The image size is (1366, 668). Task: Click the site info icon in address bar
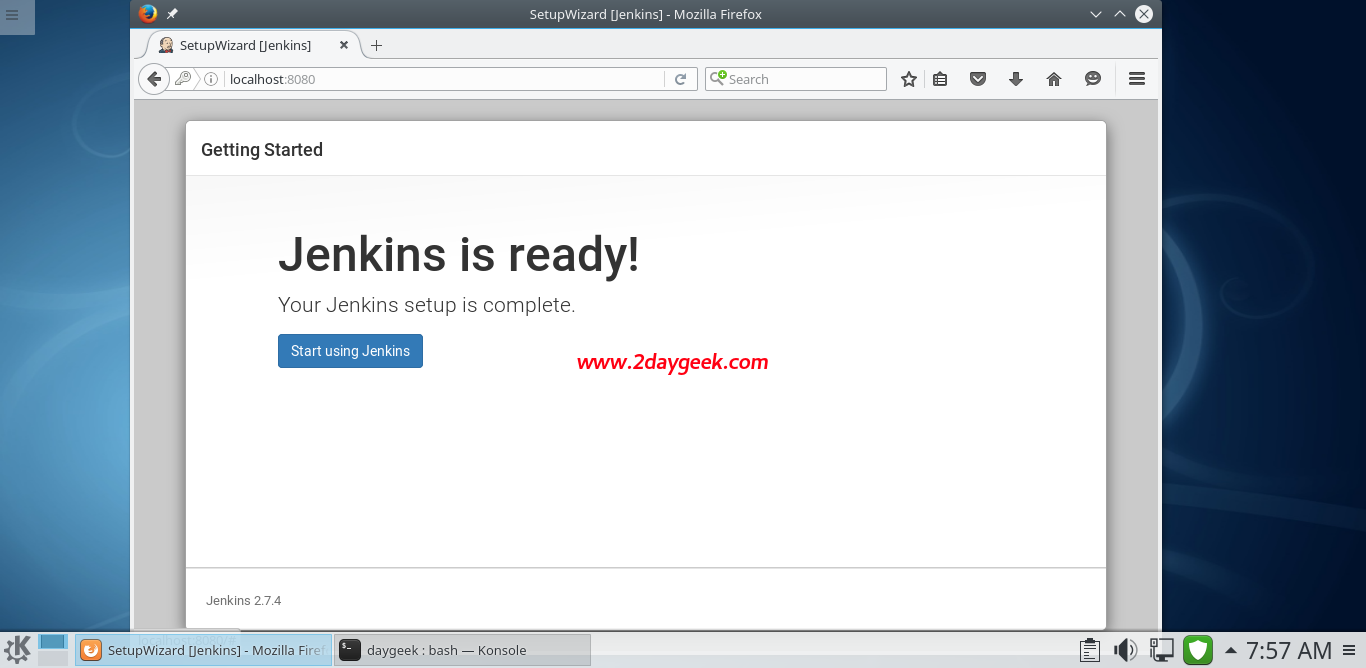(x=211, y=79)
